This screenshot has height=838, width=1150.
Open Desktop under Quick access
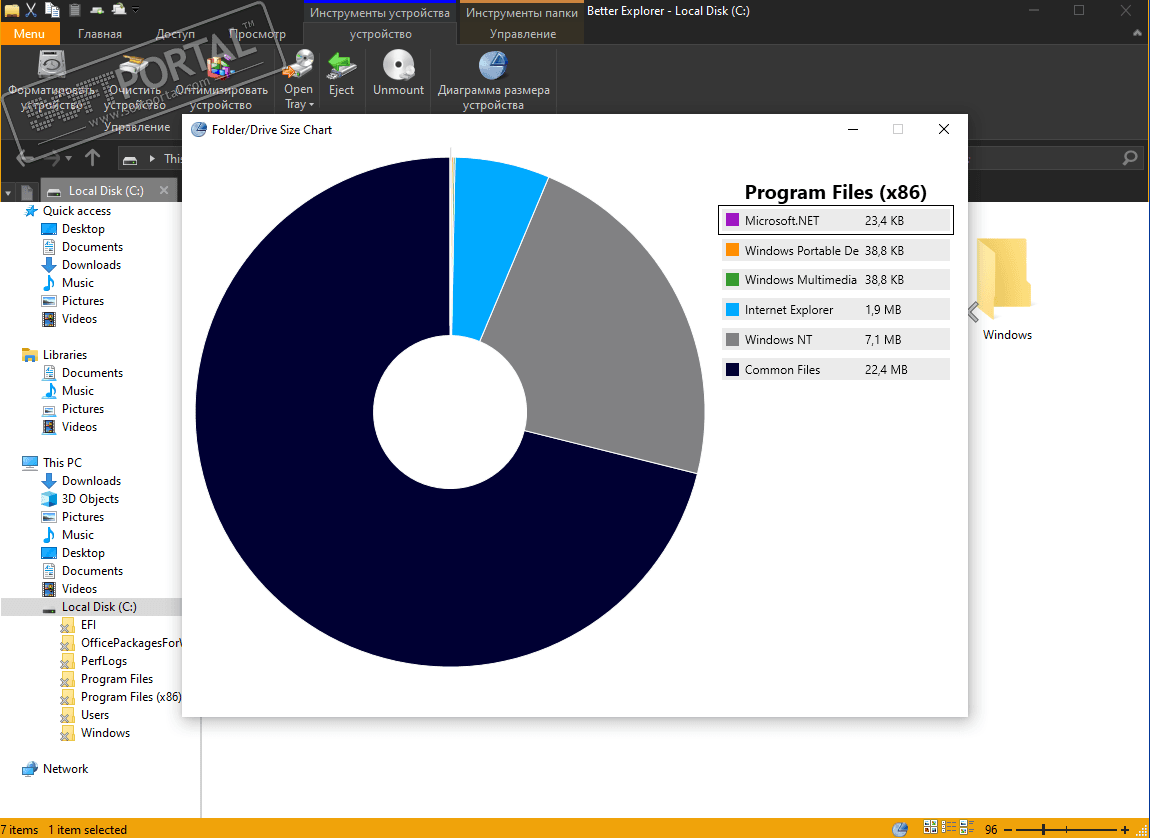[83, 229]
